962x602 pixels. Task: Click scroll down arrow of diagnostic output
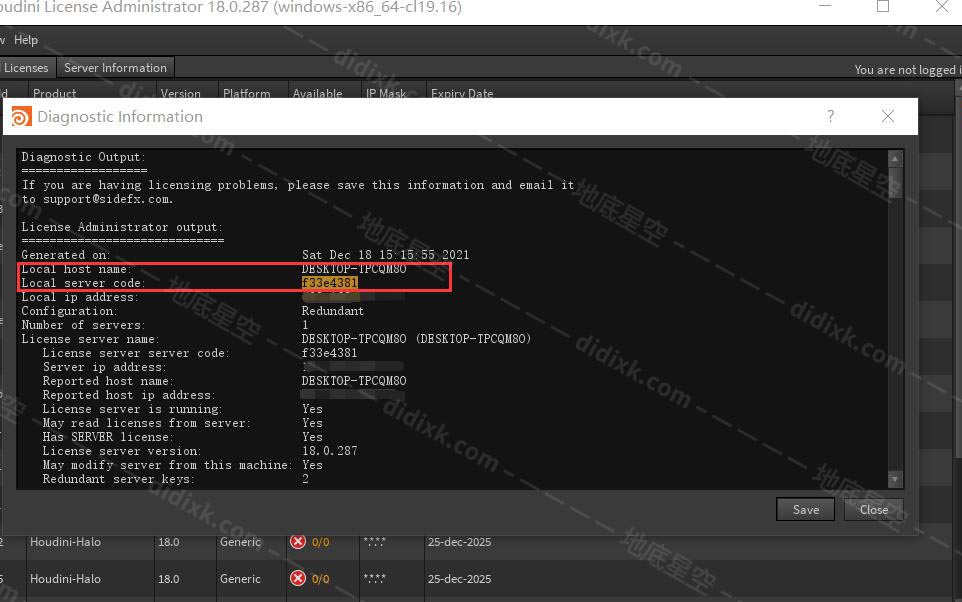pos(895,479)
